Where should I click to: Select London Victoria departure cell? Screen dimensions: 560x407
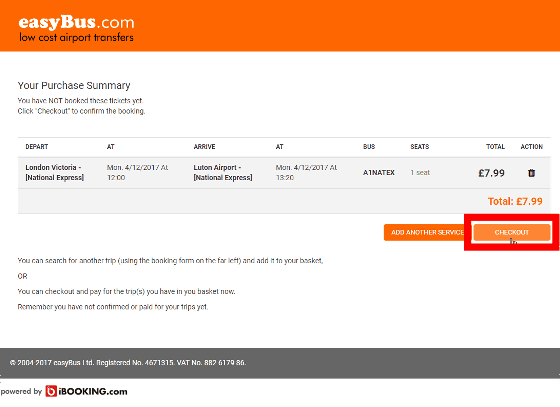click(55, 172)
